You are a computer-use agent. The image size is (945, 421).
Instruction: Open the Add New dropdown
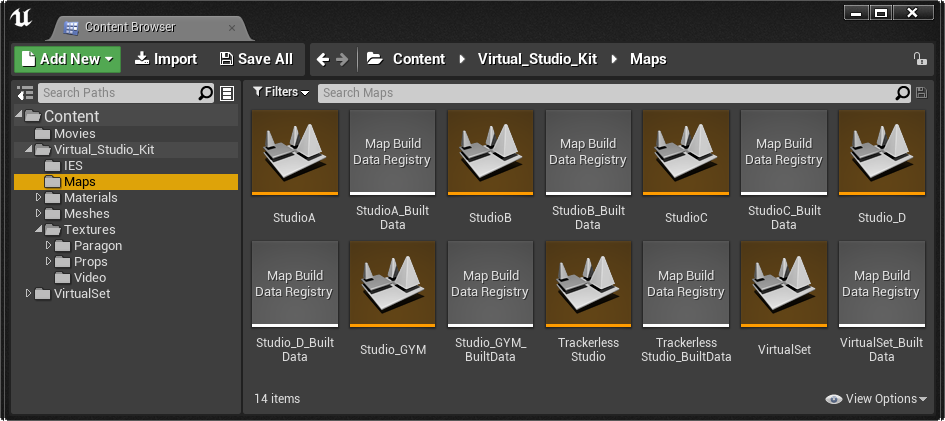tap(68, 59)
